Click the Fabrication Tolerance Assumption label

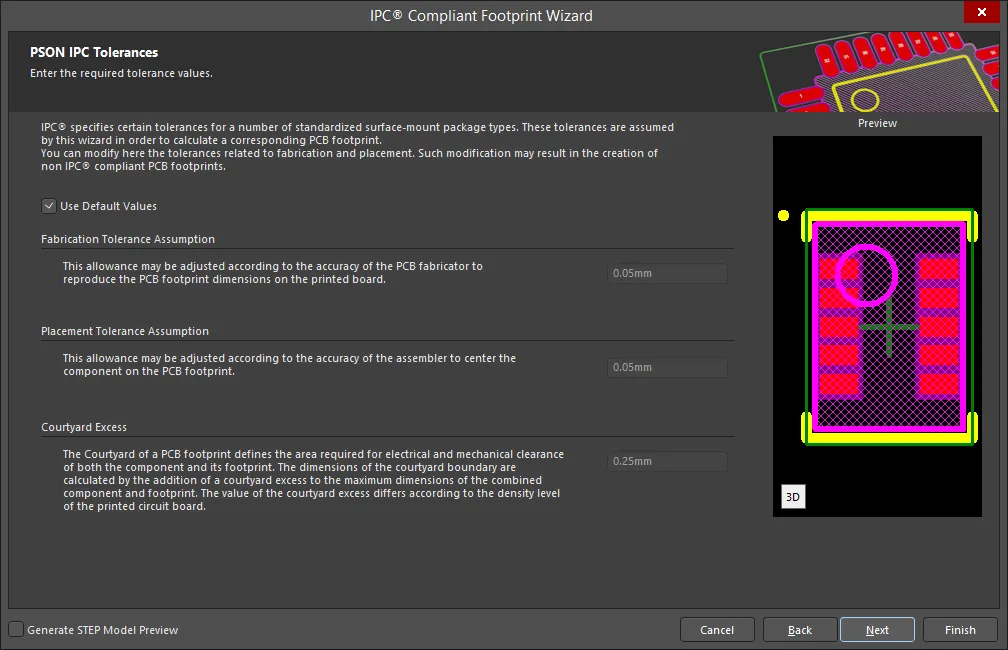point(128,239)
